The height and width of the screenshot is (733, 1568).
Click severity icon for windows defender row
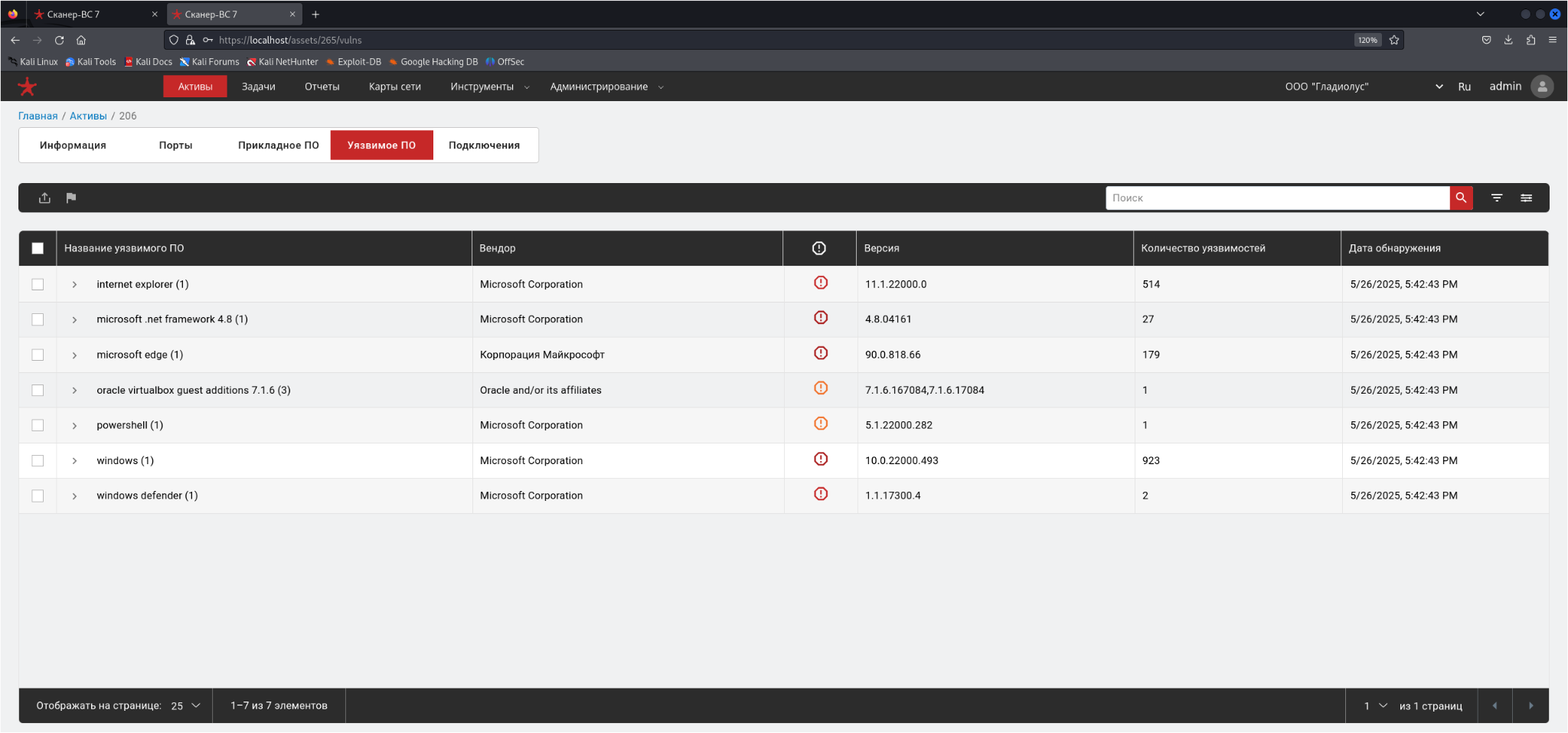point(821,494)
